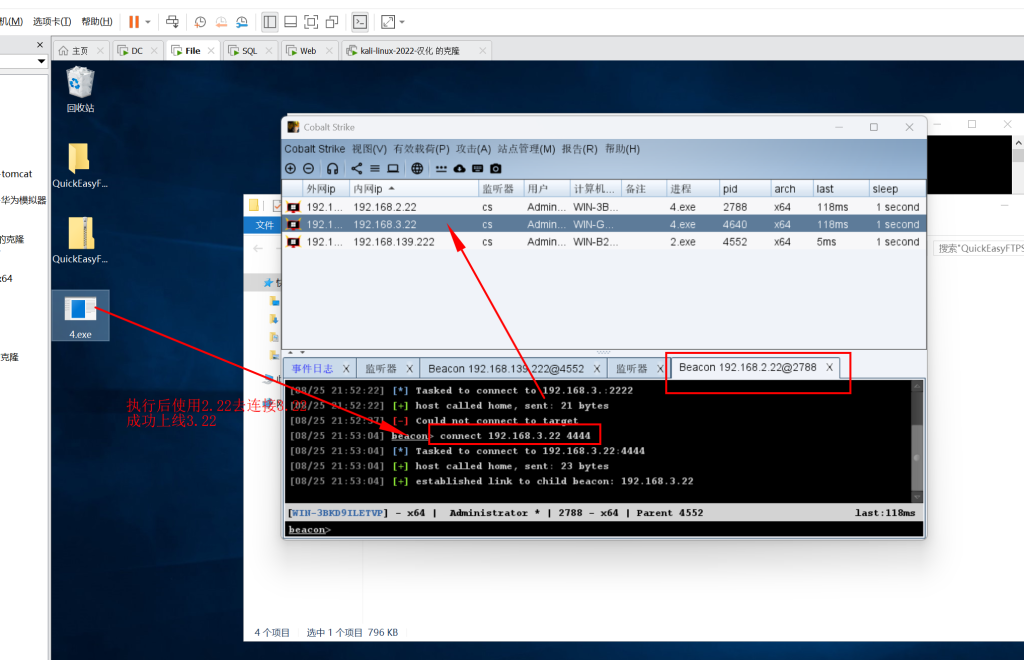Open the Recycle Bin desktop icon

pos(80,90)
